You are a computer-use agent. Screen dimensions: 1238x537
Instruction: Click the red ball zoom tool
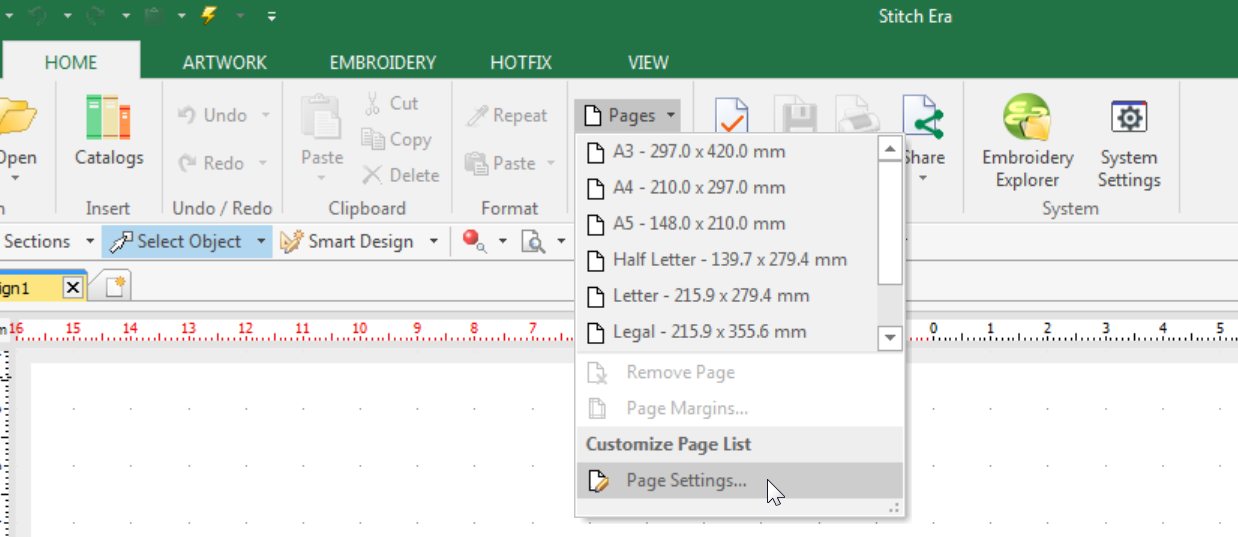point(474,241)
